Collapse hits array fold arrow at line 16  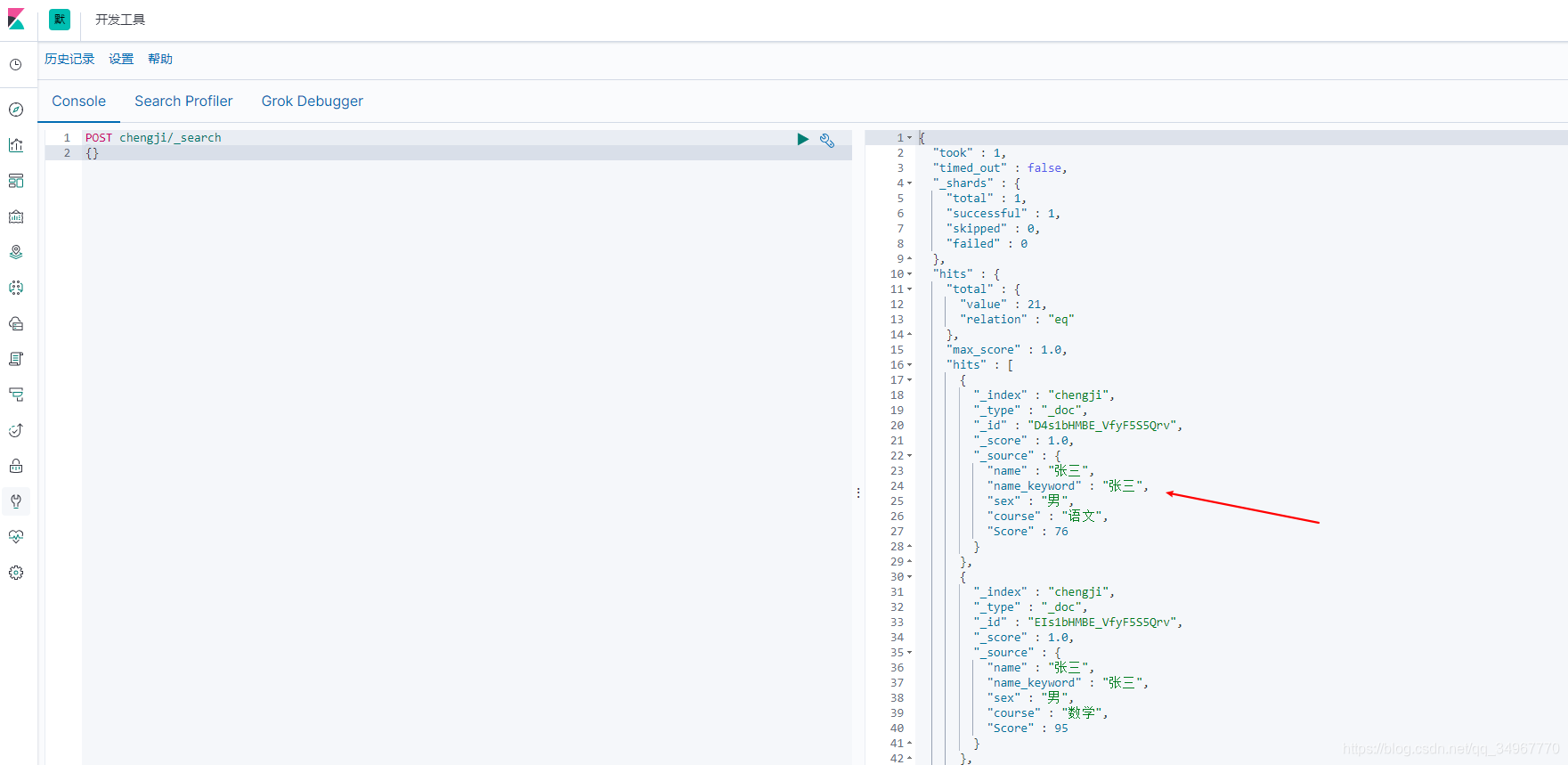(x=909, y=365)
